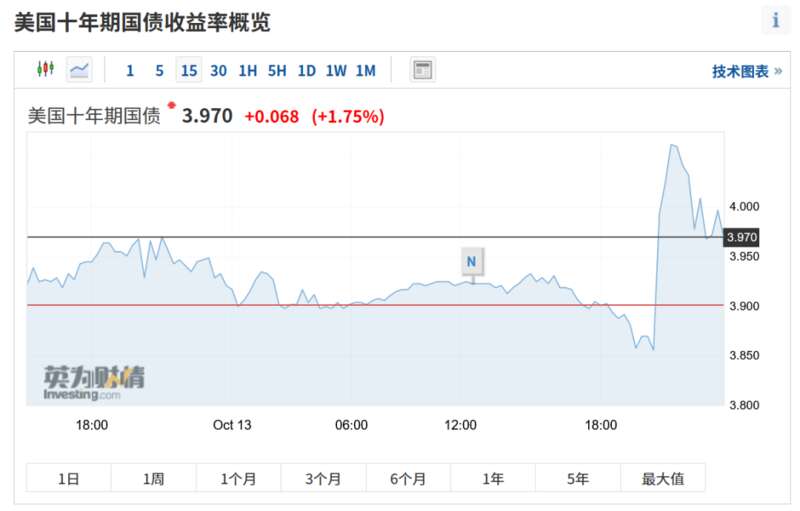This screenshot has height=511, width=800.
Task: Switch to the 1个月 range tab
Action: 238,478
